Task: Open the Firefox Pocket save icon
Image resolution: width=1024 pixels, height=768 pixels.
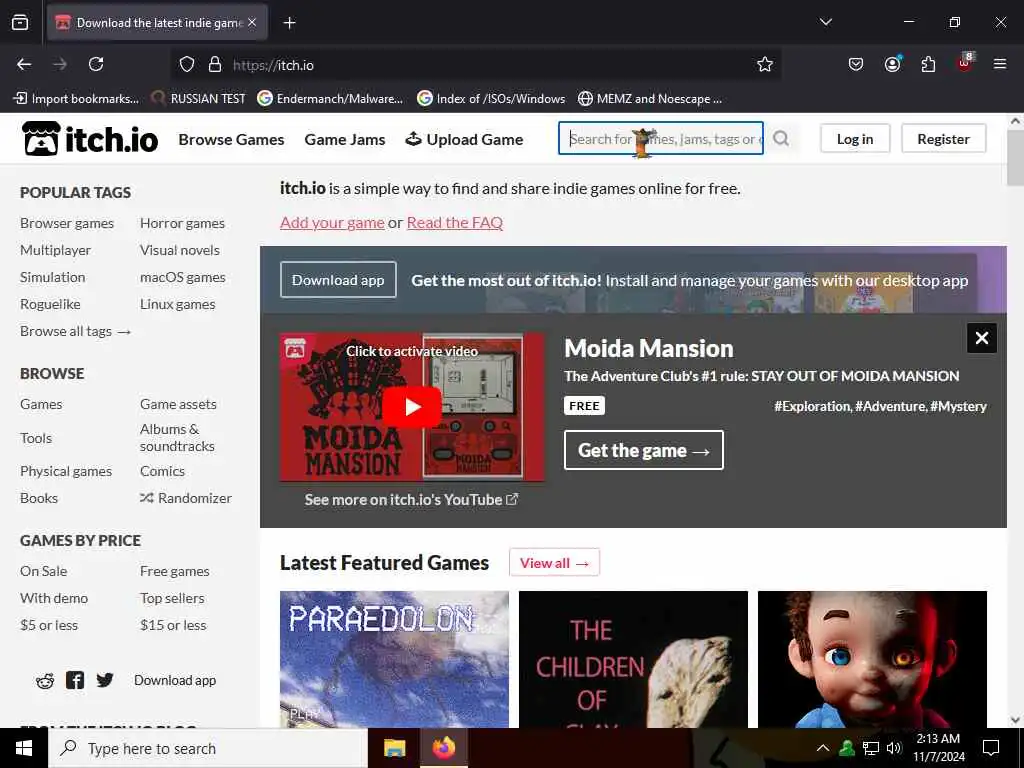Action: (856, 64)
